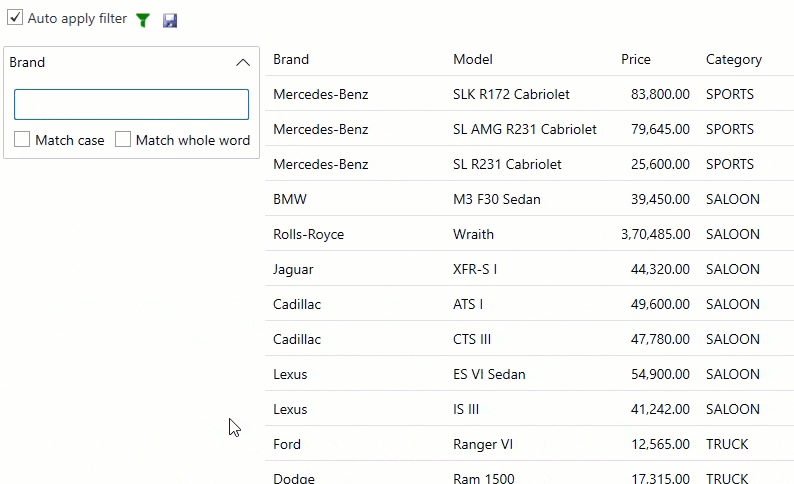Click the 41,242.00 price cell
The image size is (794, 484).
(660, 409)
